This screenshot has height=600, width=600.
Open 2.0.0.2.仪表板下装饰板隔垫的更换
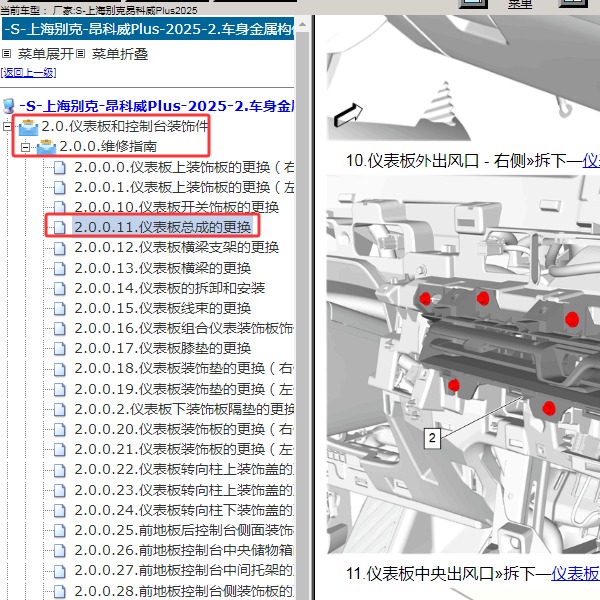(184, 409)
